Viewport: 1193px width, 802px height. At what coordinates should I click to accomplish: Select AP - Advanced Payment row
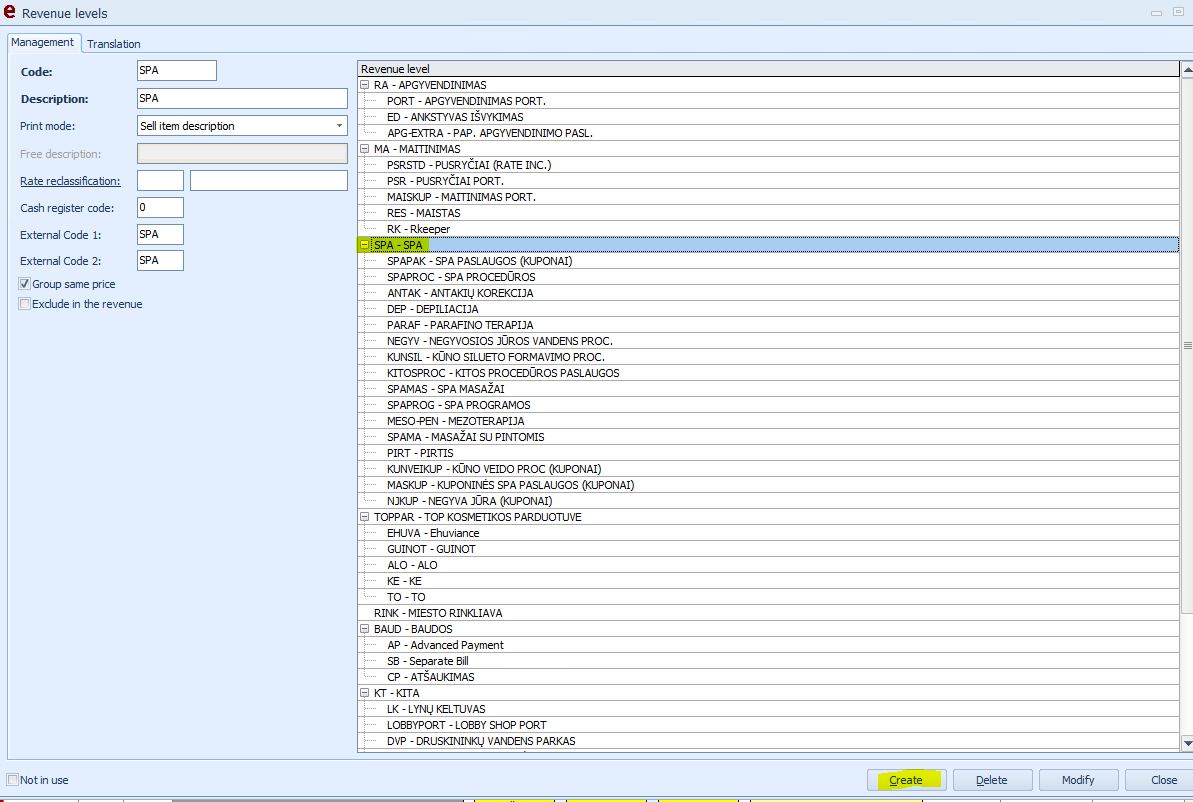point(768,645)
